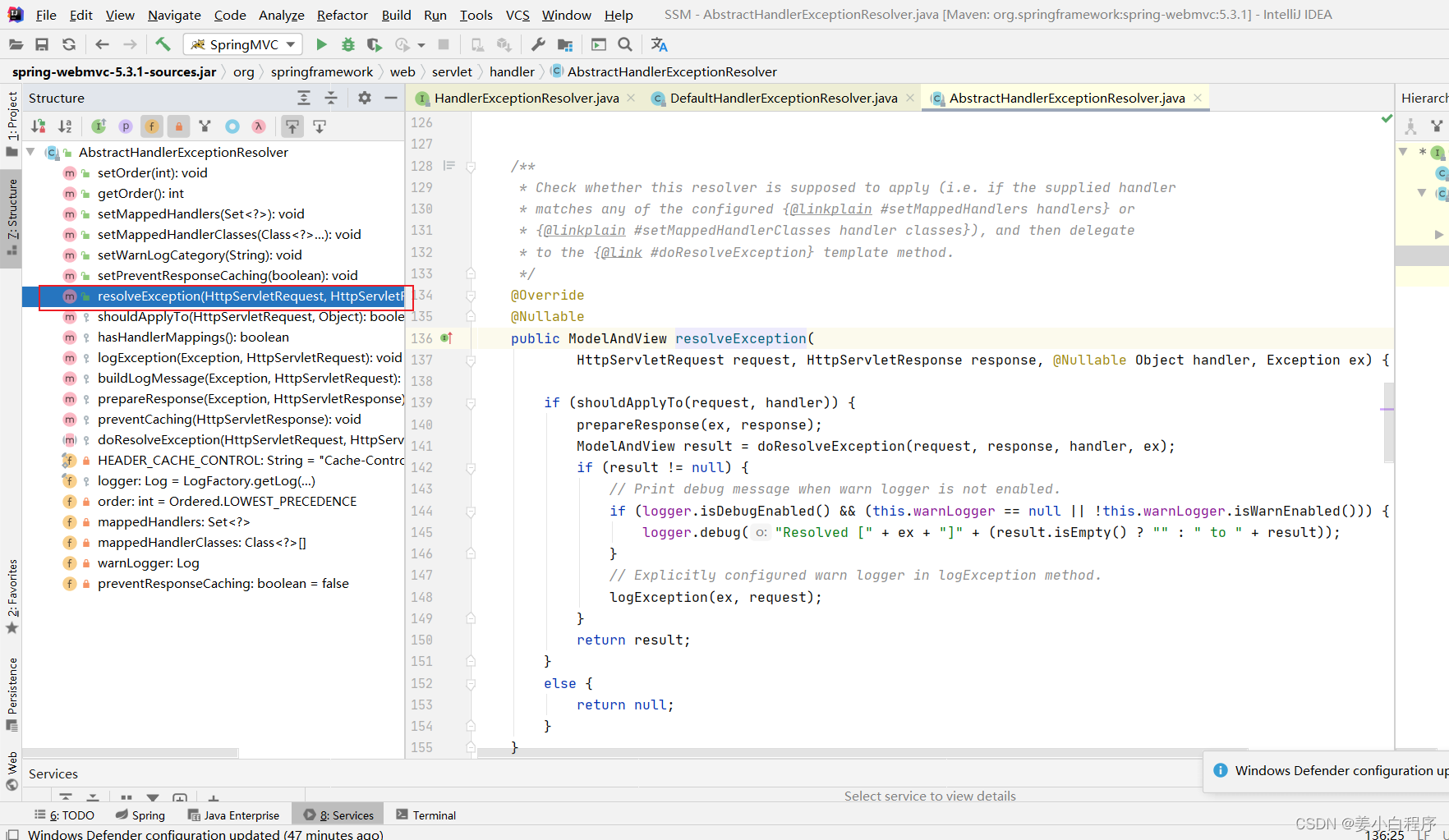
Task: Open the SpringMVC run configuration dropdown
Action: (289, 44)
